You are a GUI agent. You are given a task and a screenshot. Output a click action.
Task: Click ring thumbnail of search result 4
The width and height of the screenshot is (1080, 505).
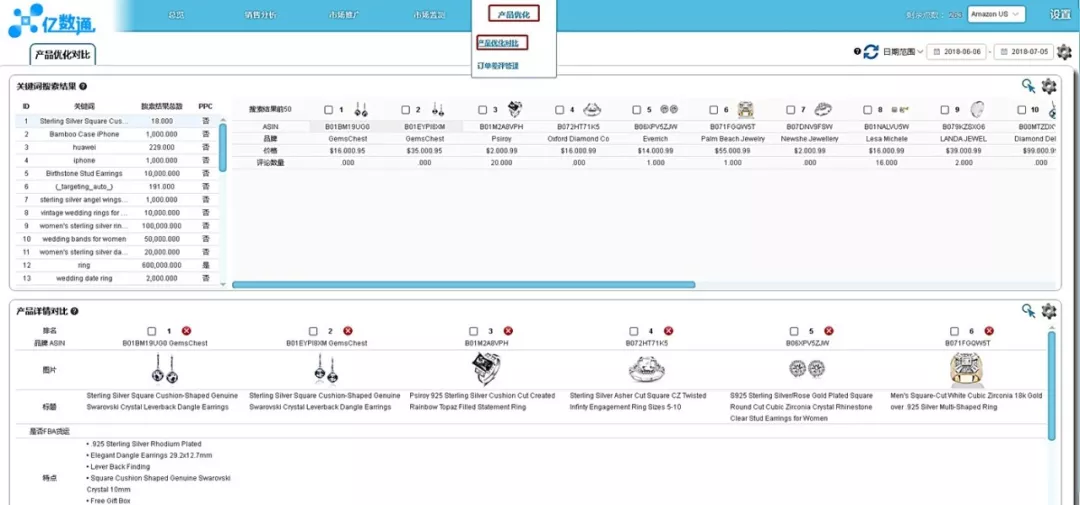593,109
